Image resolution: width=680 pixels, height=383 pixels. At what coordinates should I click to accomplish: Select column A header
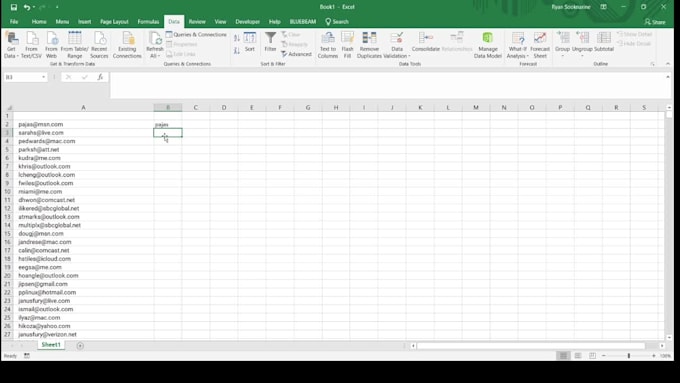coord(83,108)
